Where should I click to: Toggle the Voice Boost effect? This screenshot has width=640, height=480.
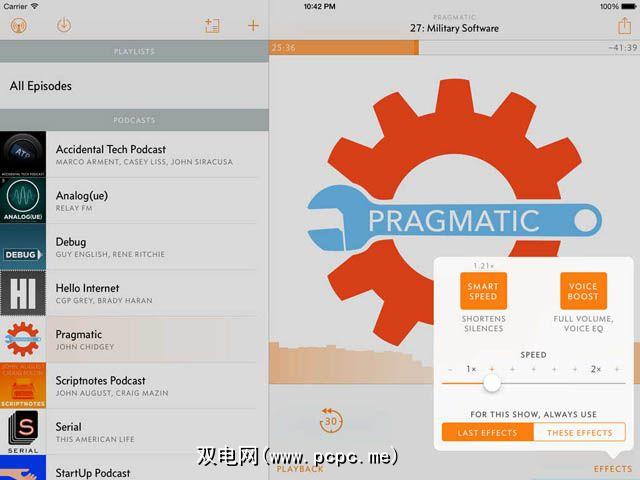(583, 291)
